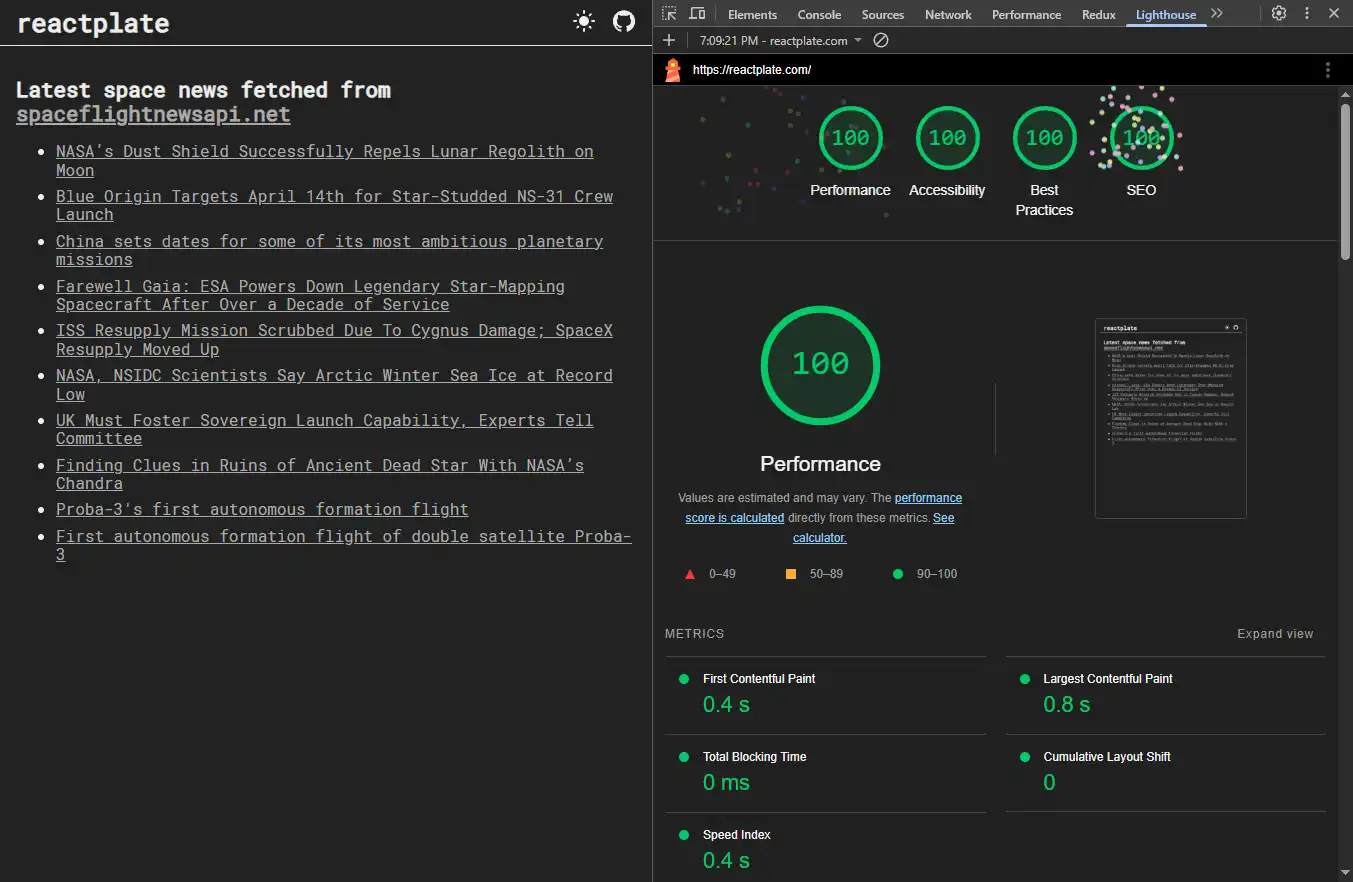
Task: Show more DevTools tabs chevron
Action: [1216, 14]
